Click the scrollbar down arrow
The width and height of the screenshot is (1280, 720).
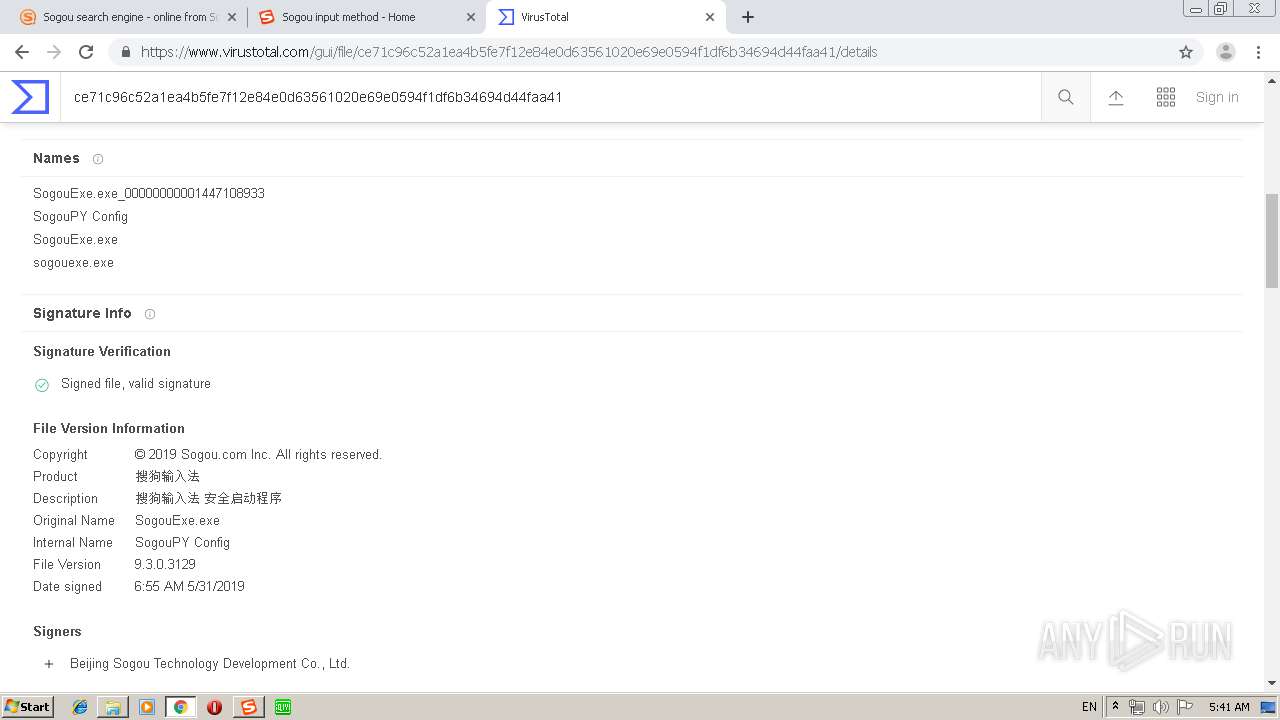coord(1272,683)
